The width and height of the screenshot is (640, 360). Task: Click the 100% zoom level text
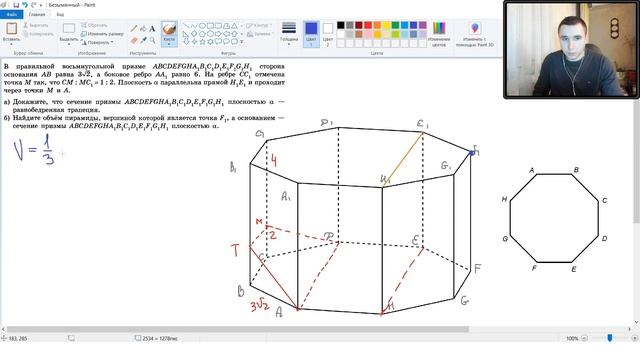572,338
